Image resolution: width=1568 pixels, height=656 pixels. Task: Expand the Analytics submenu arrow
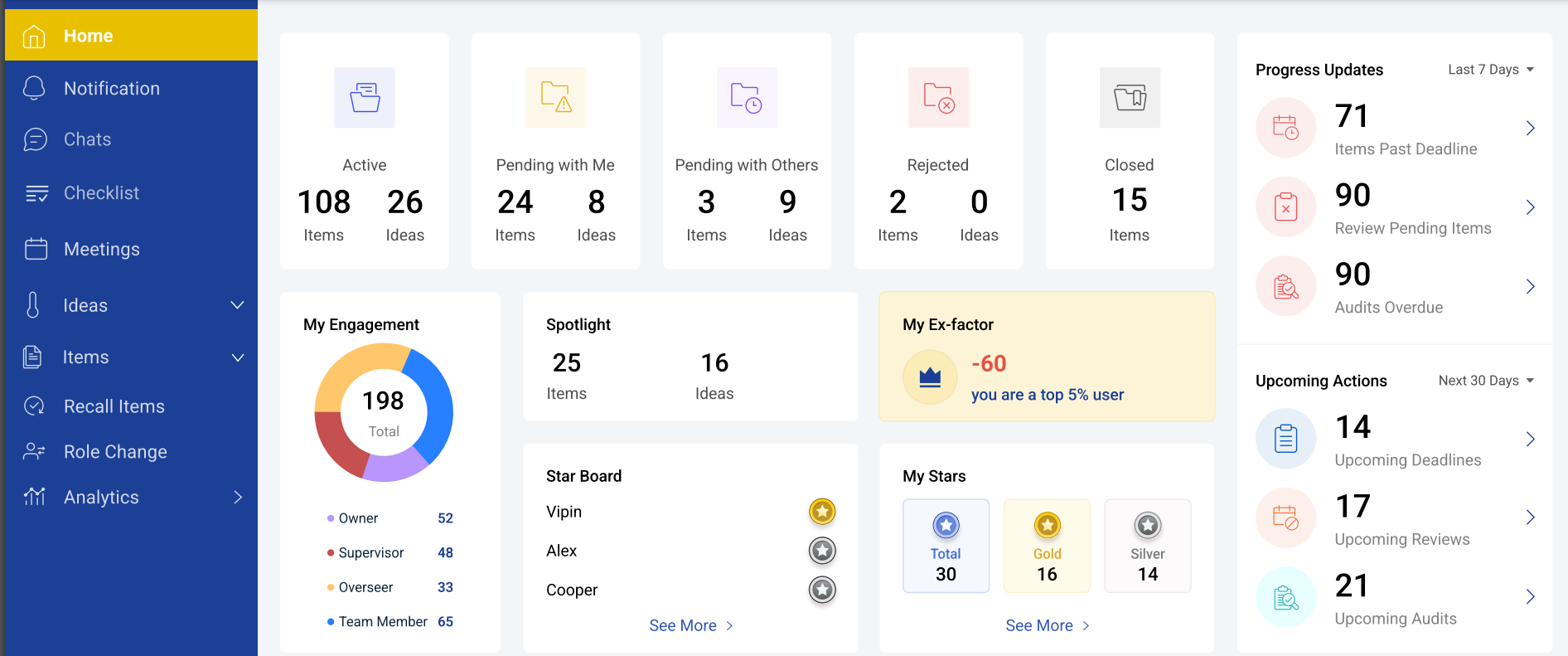tap(238, 497)
